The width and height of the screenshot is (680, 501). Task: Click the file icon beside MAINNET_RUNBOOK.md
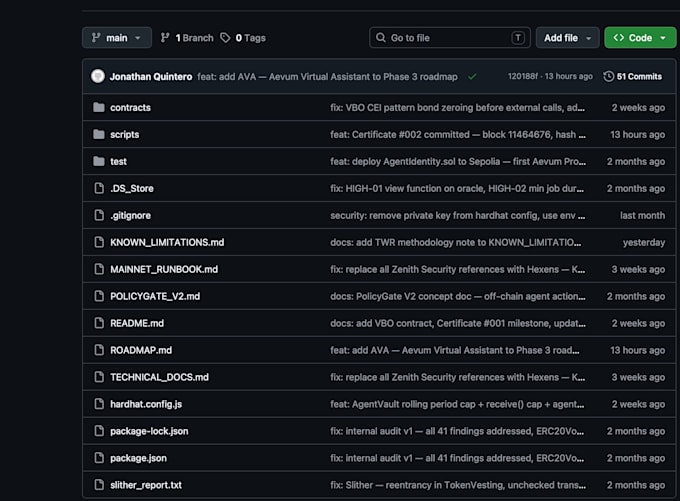[99, 269]
